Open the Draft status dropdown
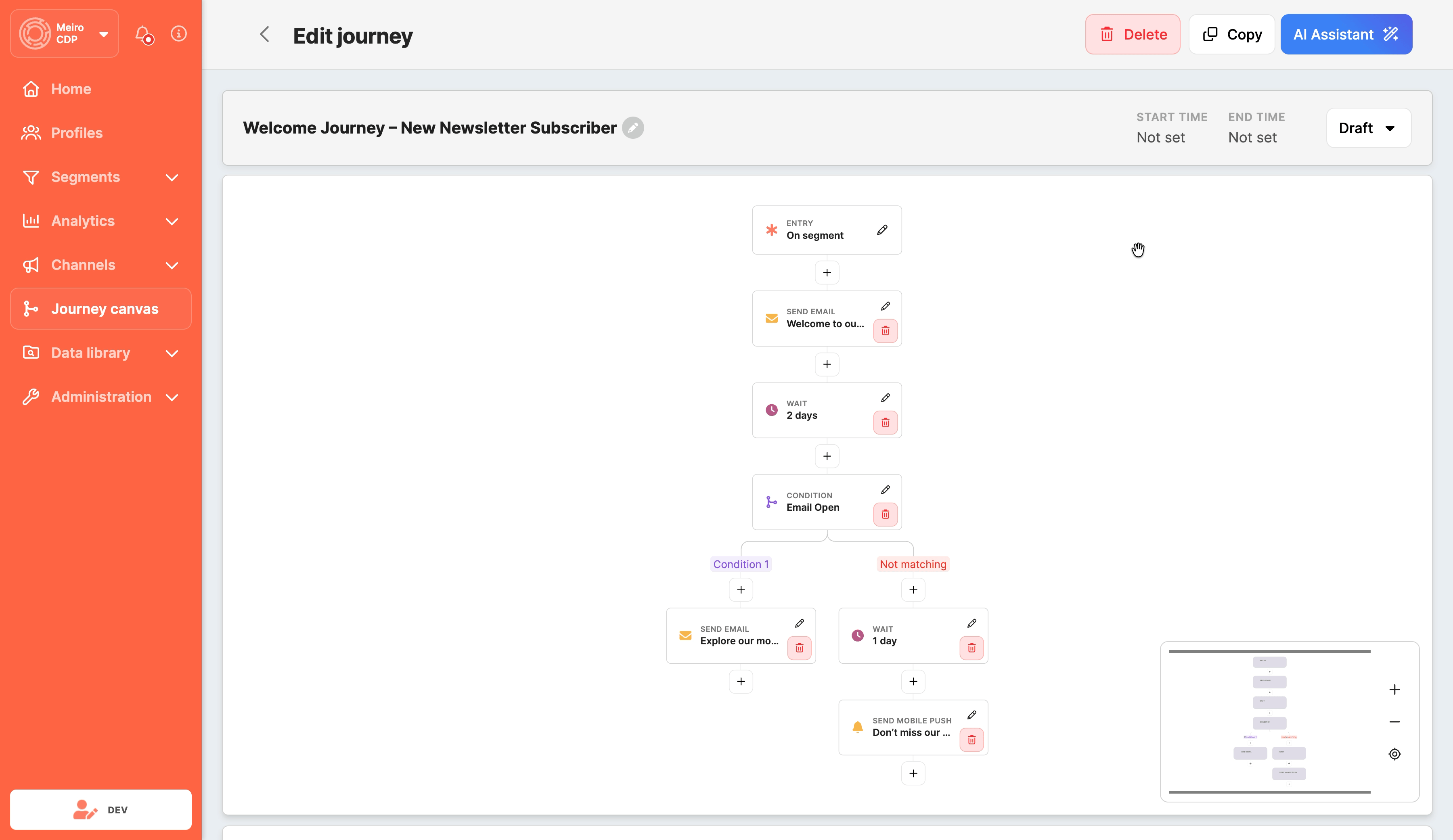Viewport: 1453px width, 840px height. 1368,128
